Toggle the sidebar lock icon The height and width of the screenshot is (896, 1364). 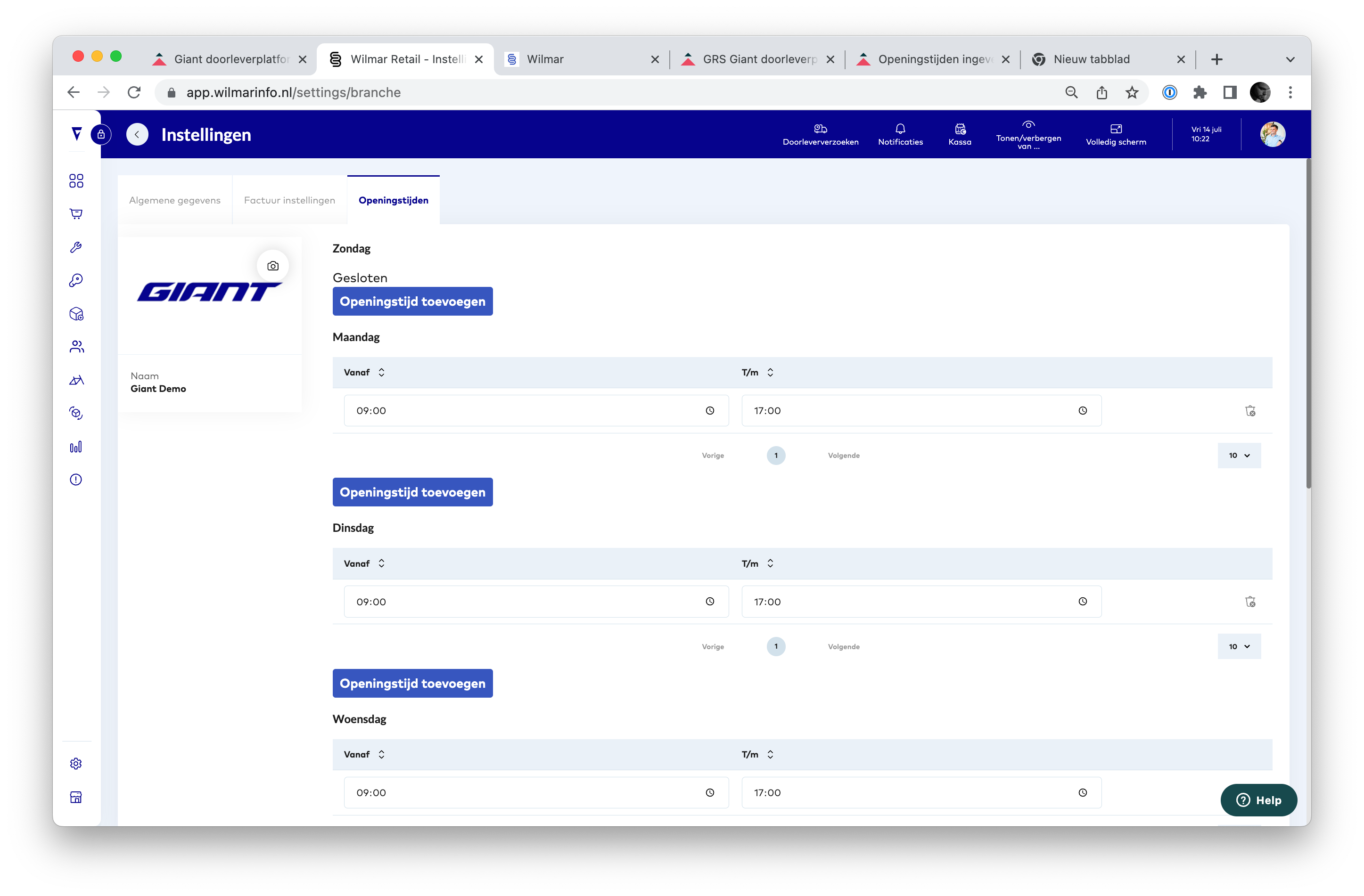click(x=101, y=135)
